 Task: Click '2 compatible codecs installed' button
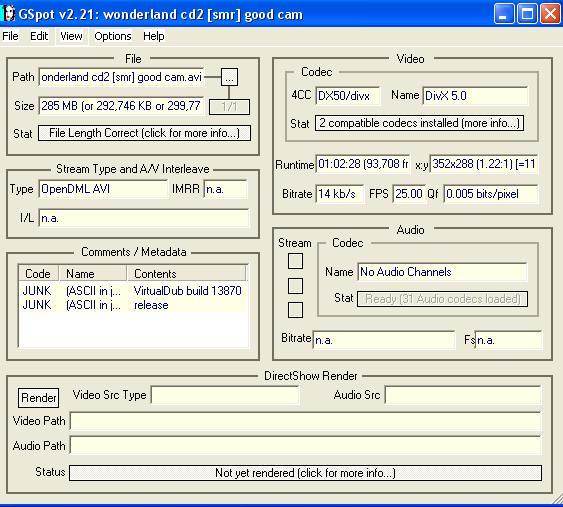pos(419,123)
